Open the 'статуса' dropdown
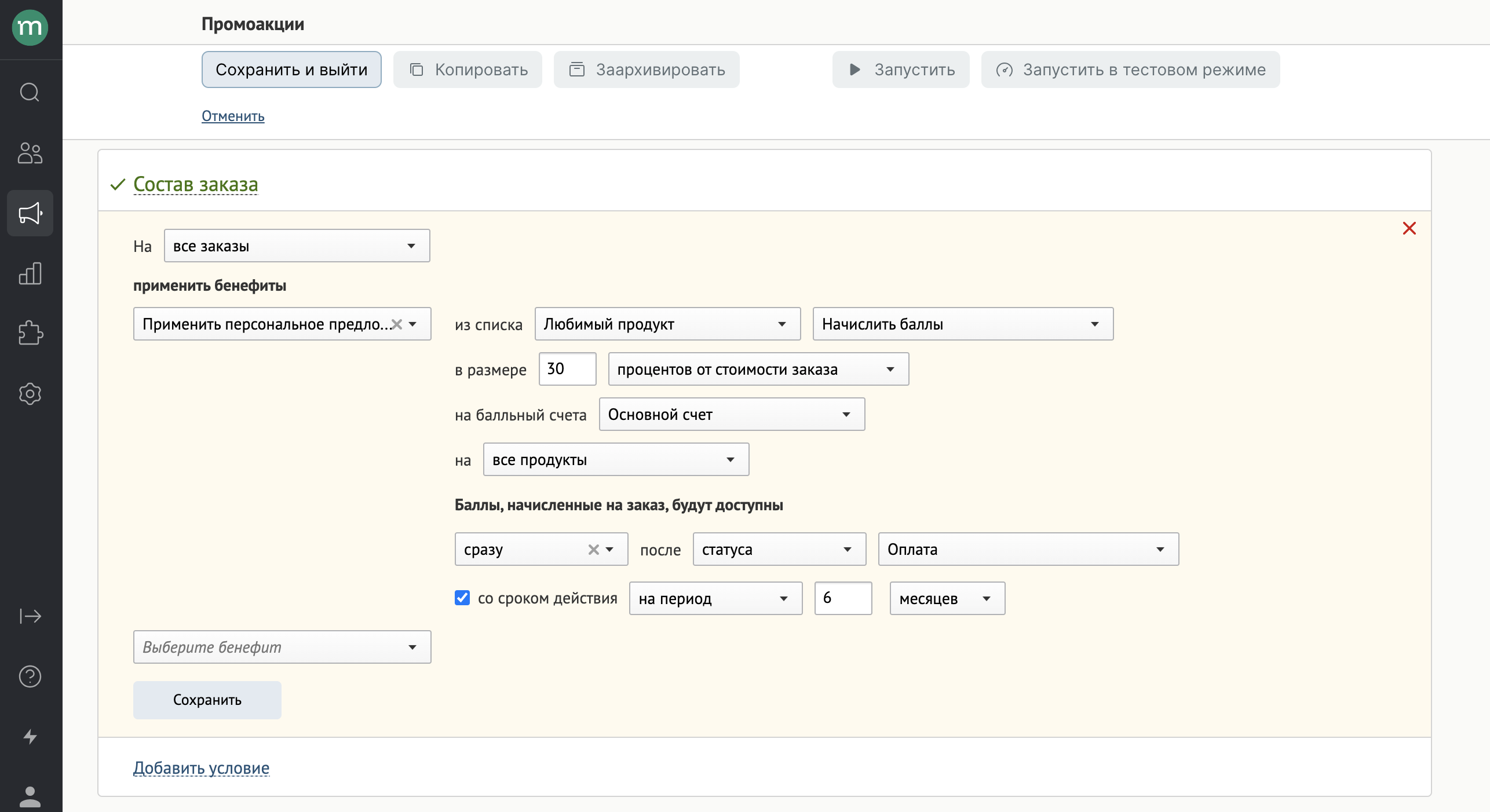This screenshot has width=1490, height=812. pyautogui.click(x=780, y=549)
